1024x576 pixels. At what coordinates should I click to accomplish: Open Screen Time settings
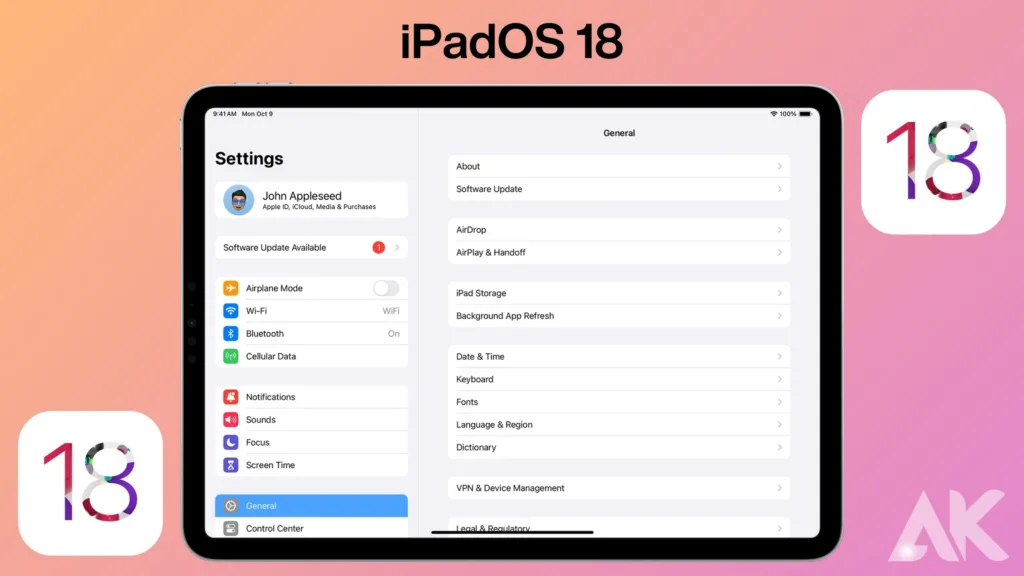click(x=312, y=465)
